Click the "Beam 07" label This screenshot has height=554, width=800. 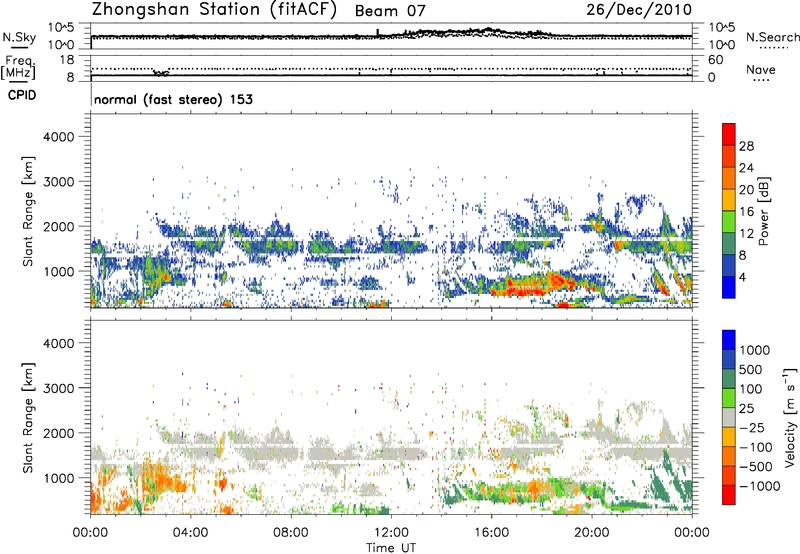[390, 11]
